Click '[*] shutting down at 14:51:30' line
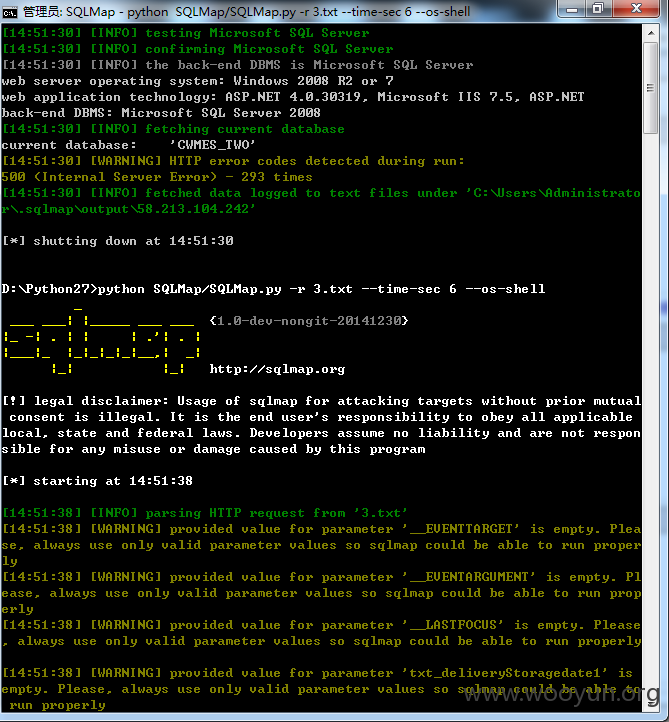 [118, 241]
